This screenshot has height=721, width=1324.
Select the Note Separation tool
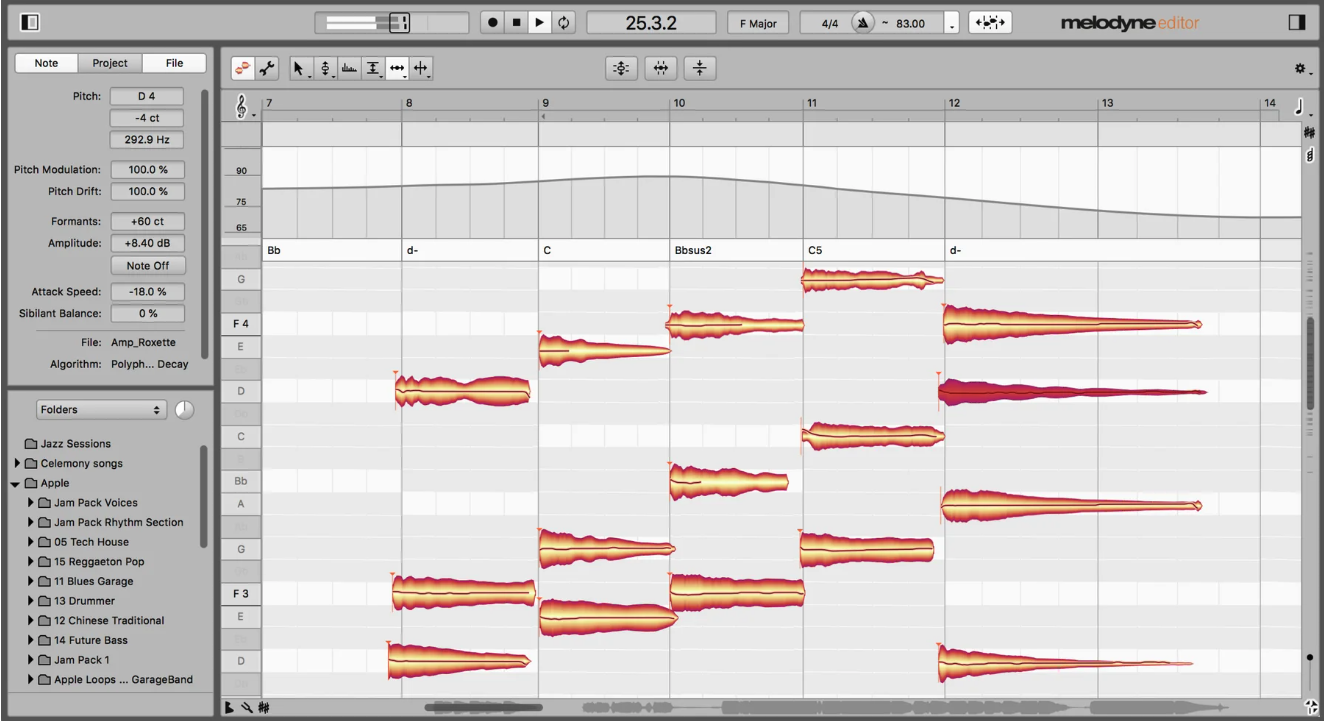[x=421, y=68]
